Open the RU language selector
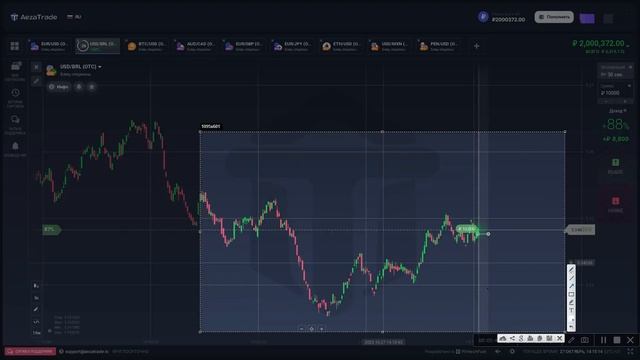Screen dimensions: 640x360 click(74, 17)
